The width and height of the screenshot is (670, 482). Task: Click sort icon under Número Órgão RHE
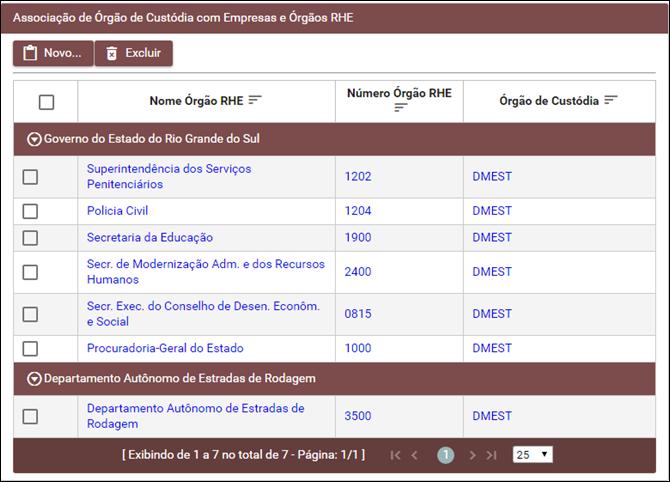400,108
